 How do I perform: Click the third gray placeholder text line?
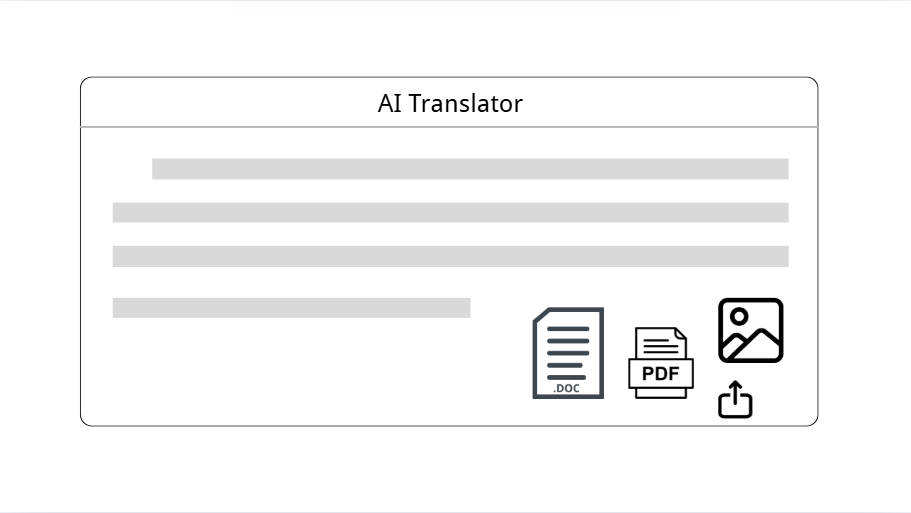point(450,256)
